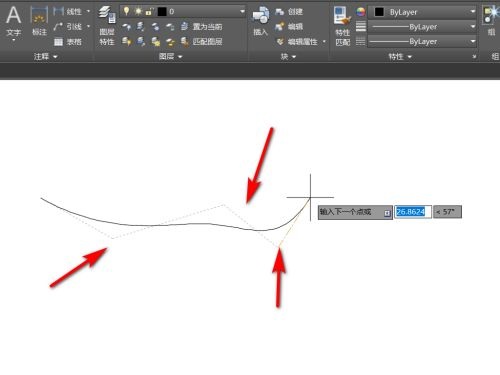Image resolution: width=500 pixels, height=375 pixels.
Task: Expand the 图层 panel
Action: pos(170,57)
